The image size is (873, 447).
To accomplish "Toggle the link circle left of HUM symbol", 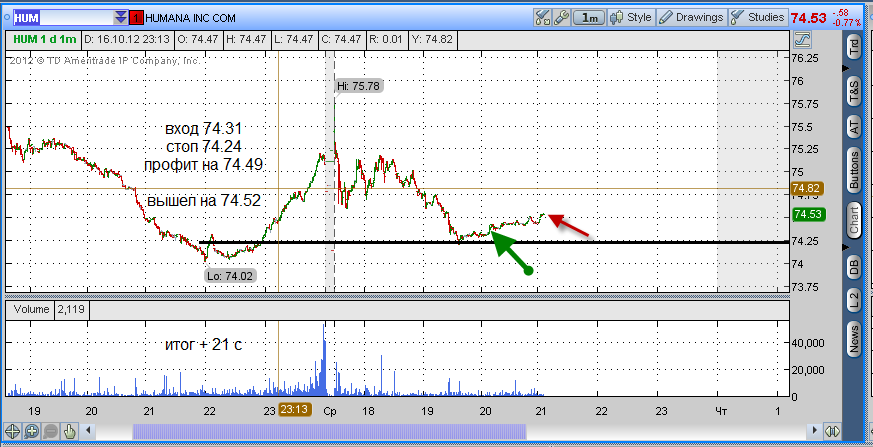I will [7, 18].
